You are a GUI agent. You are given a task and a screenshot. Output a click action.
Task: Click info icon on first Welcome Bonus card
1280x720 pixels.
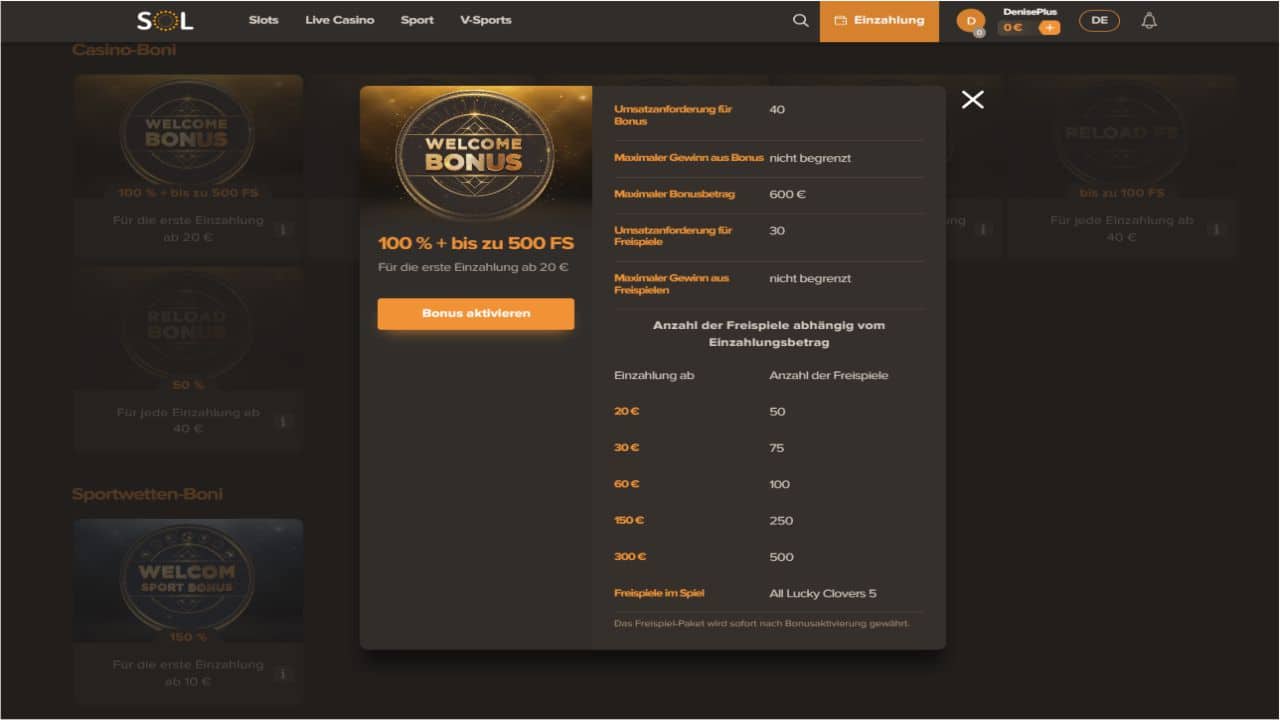coord(282,229)
